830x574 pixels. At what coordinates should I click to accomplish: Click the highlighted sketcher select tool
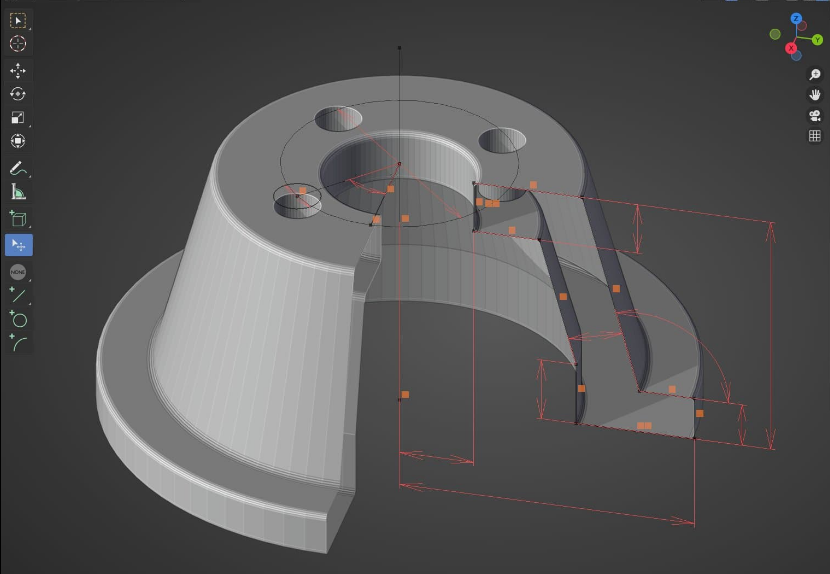click(19, 245)
